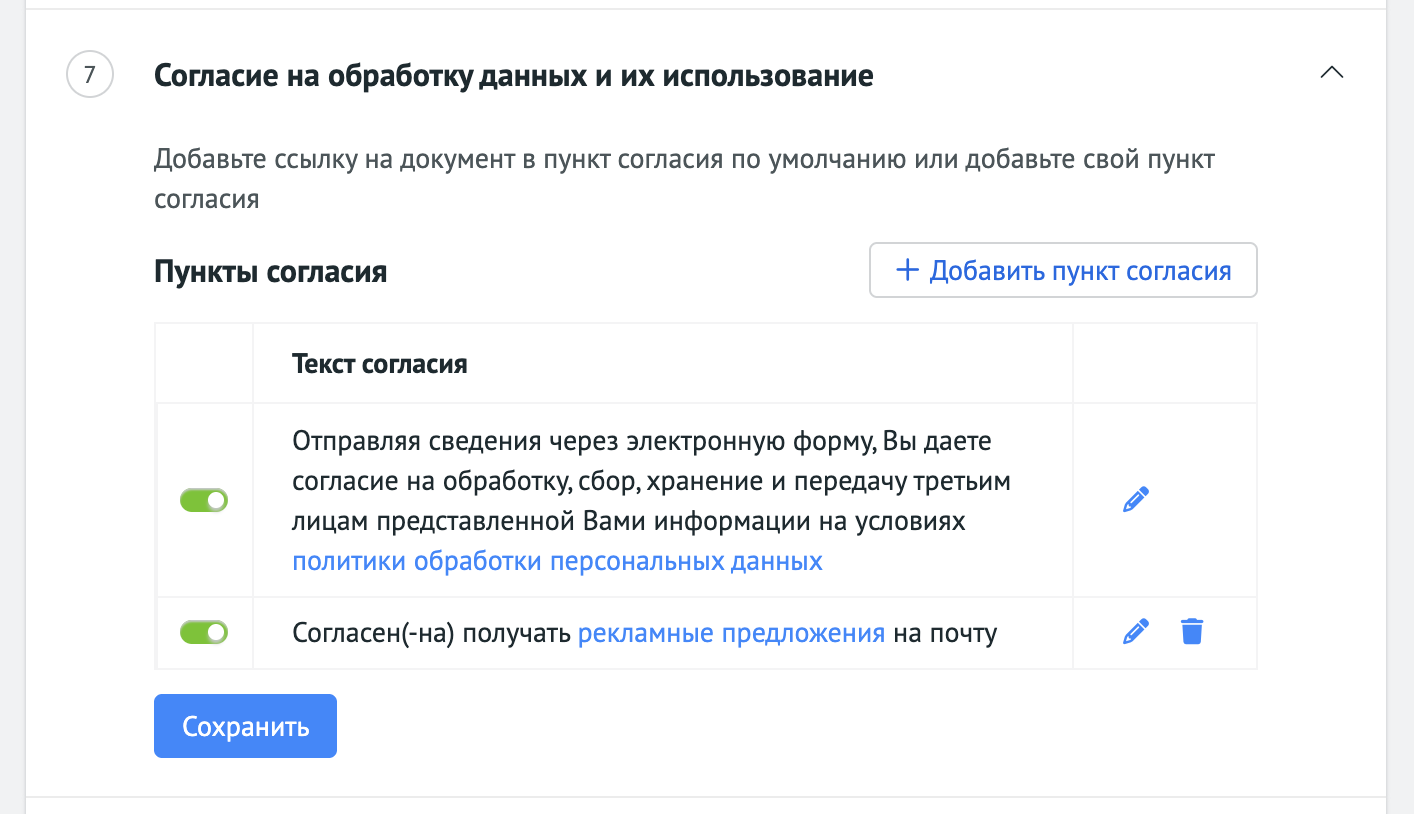The image size is (1414, 814).
Task: Select the empty header cell above the toggles
Action: click(205, 363)
